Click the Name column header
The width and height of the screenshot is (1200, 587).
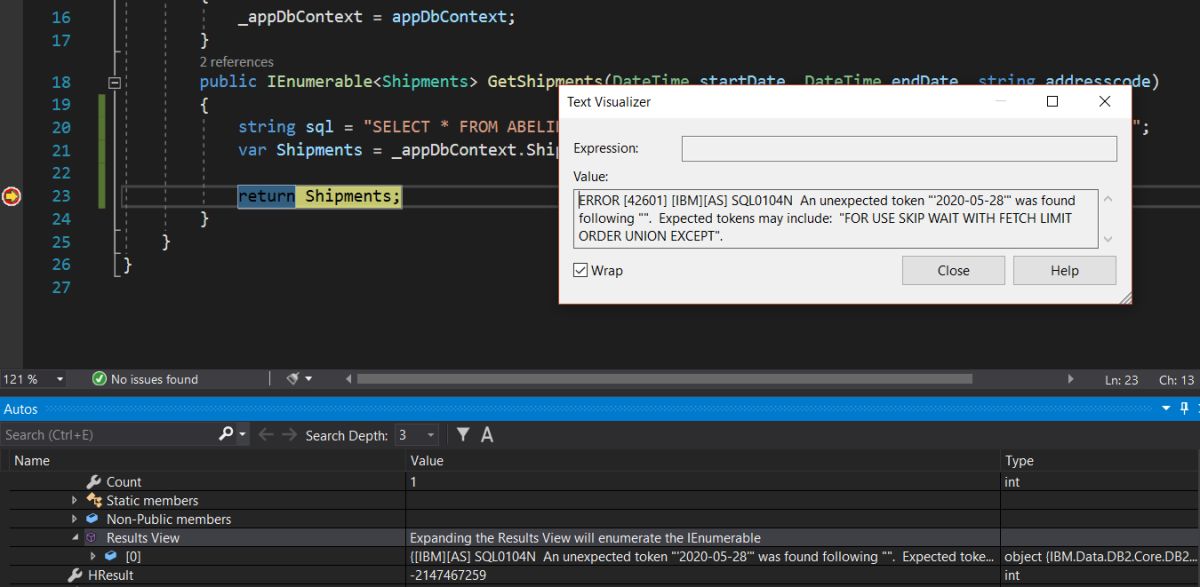[x=32, y=461]
